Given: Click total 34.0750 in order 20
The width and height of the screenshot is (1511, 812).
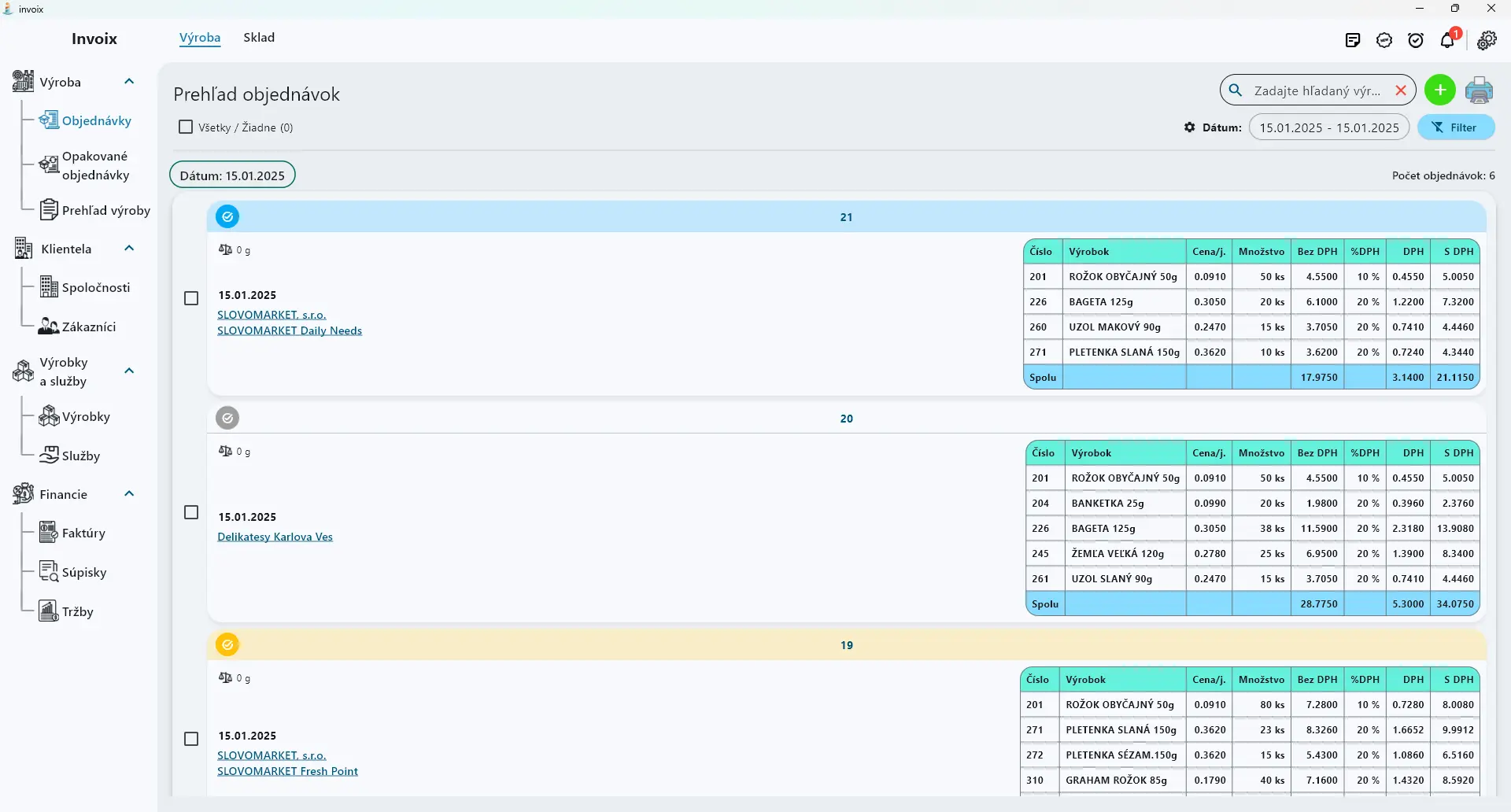Looking at the screenshot, I should (1455, 603).
